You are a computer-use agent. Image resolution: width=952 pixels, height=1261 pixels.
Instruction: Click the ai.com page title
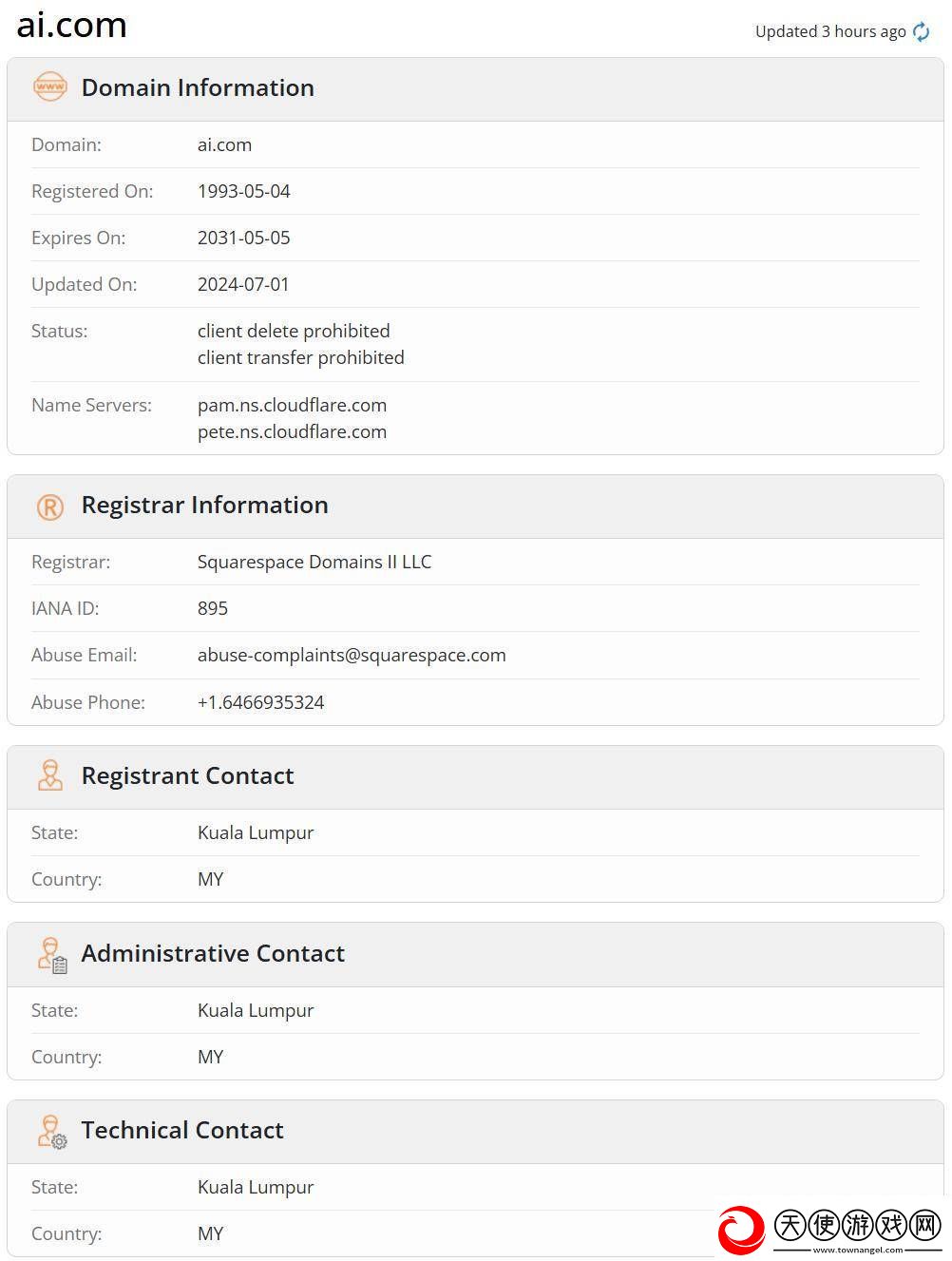click(72, 26)
